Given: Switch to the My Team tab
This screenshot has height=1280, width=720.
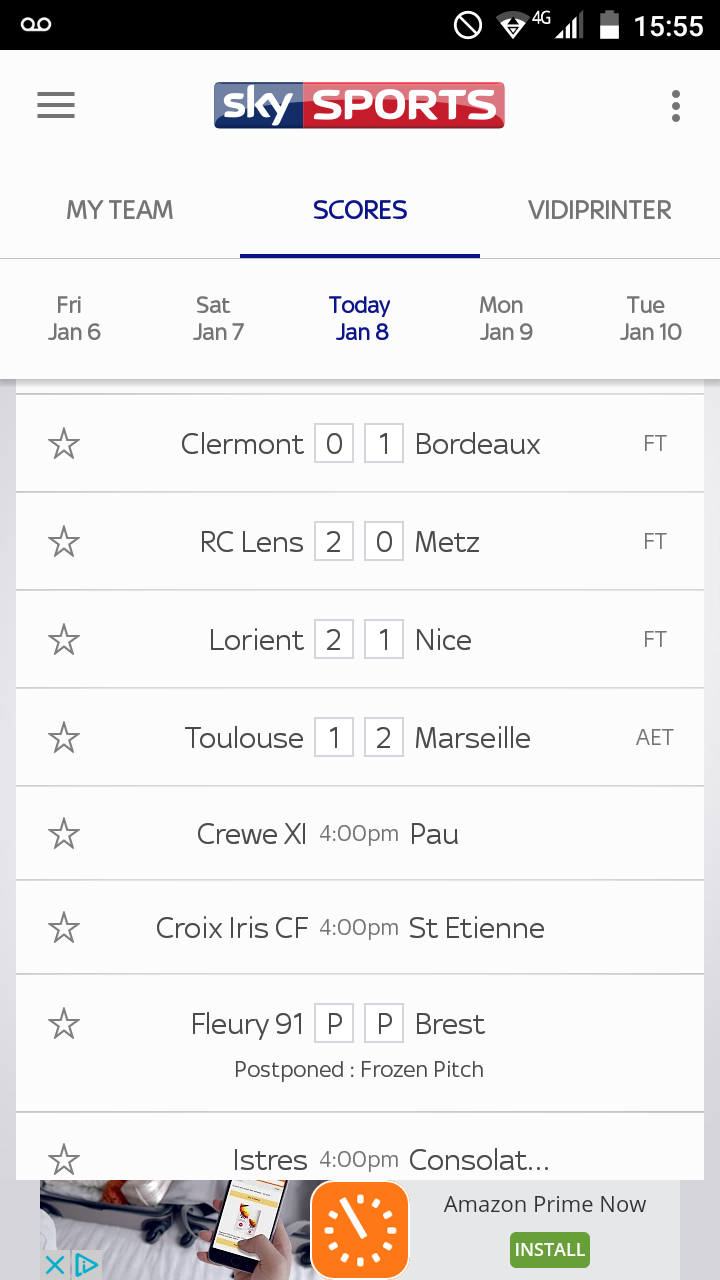Looking at the screenshot, I should point(120,210).
